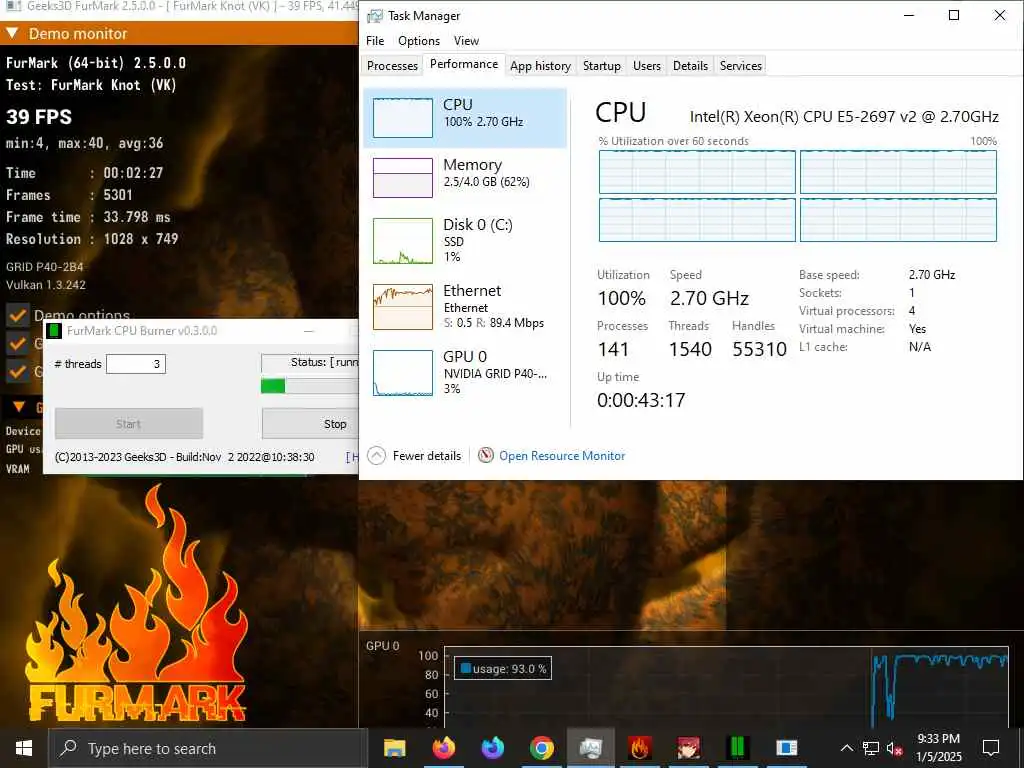Collapse the orange triangle above Device label
1024x768 pixels.
[19, 407]
